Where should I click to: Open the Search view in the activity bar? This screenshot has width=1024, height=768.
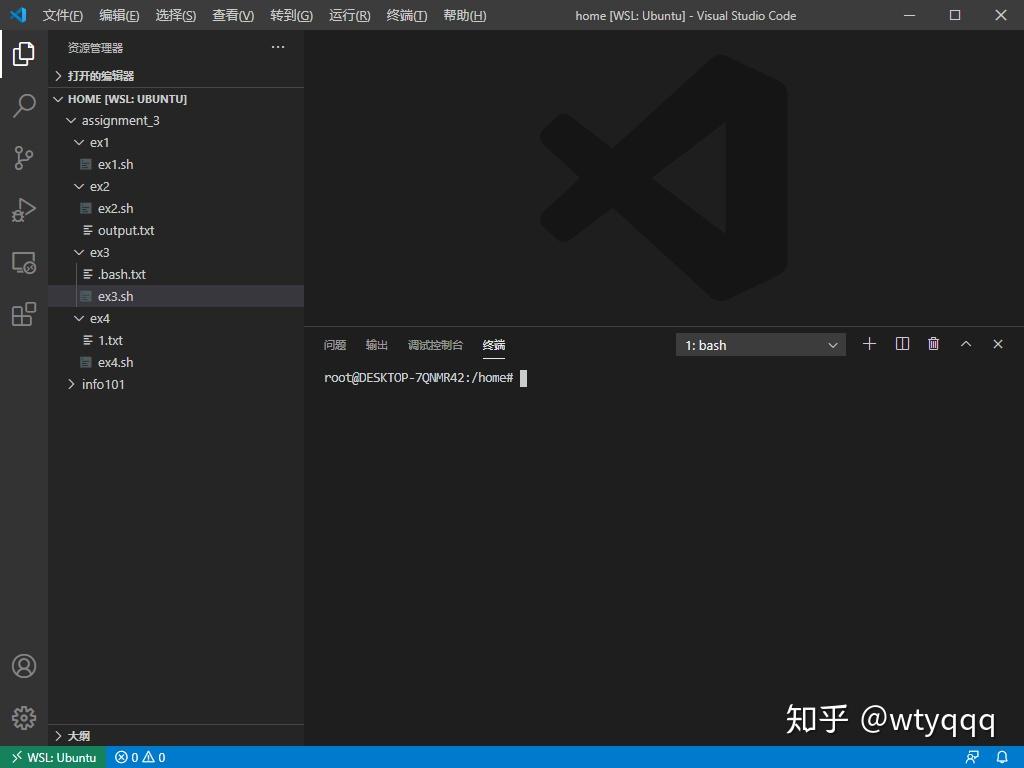coord(23,106)
